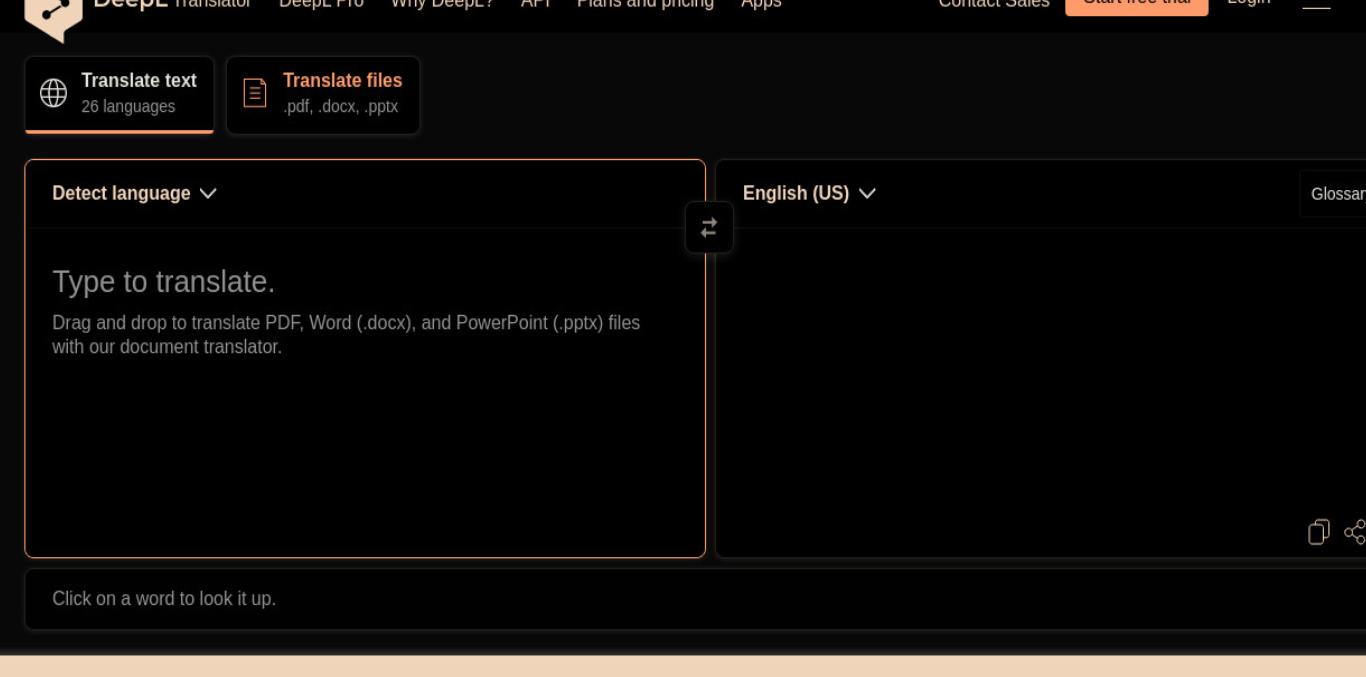
Task: Click the share translation icon
Action: click(1355, 532)
